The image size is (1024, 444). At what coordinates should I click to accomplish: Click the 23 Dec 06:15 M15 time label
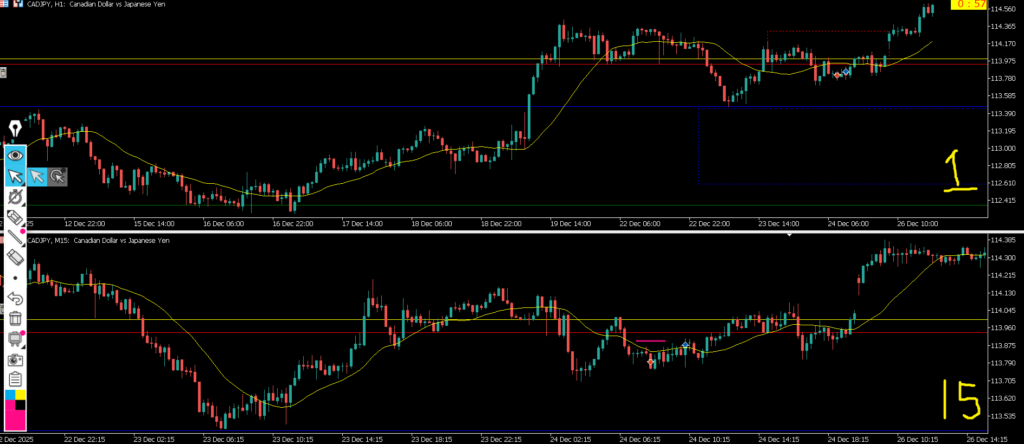point(223,439)
